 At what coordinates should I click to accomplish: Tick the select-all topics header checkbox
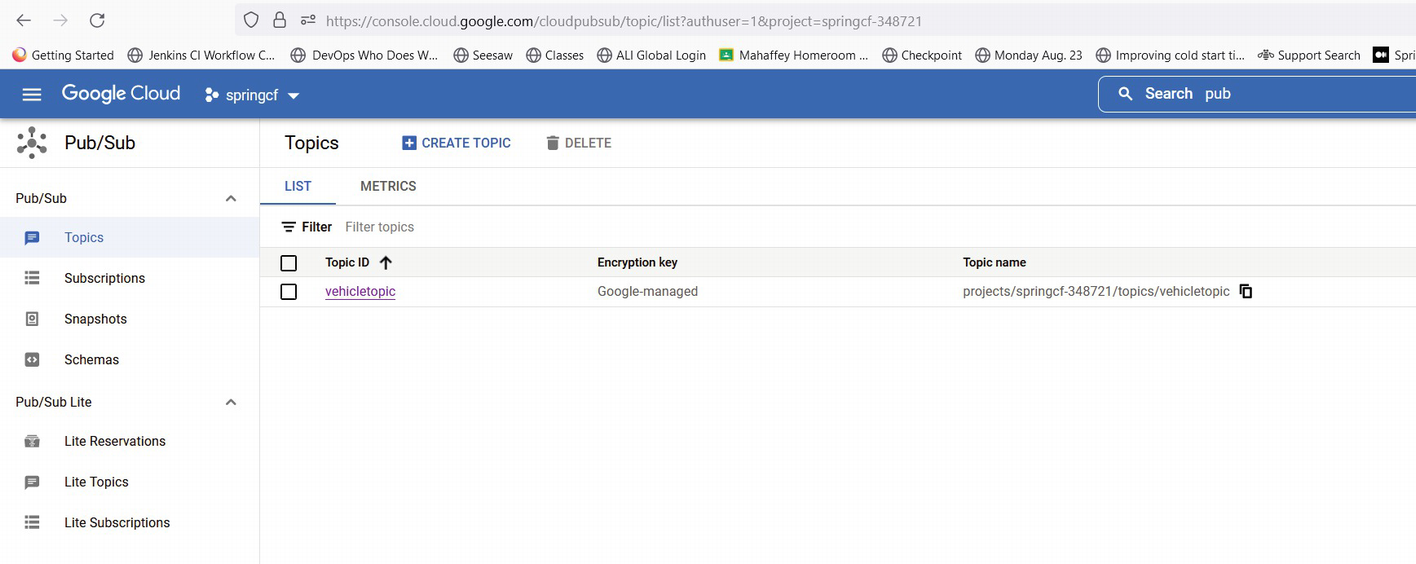tap(289, 263)
